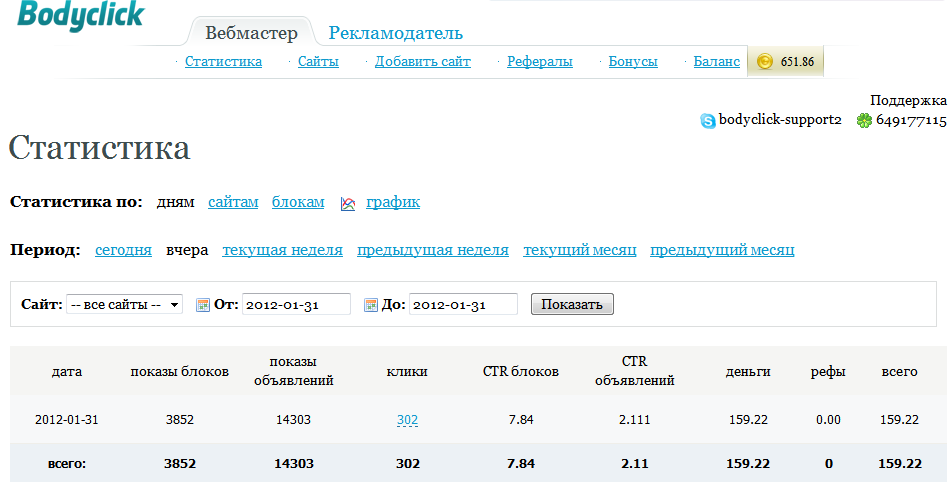952x489 pixels.
Task: Click the Skype support icon
Action: coord(708,121)
